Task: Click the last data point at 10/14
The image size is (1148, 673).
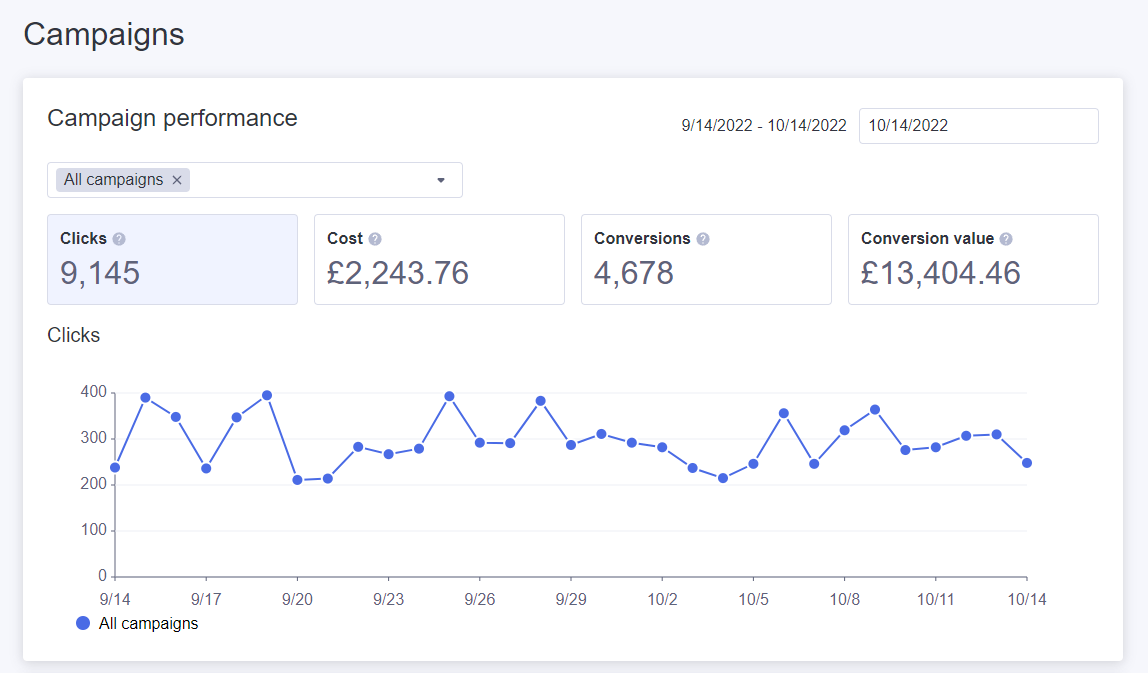Action: 1027,463
